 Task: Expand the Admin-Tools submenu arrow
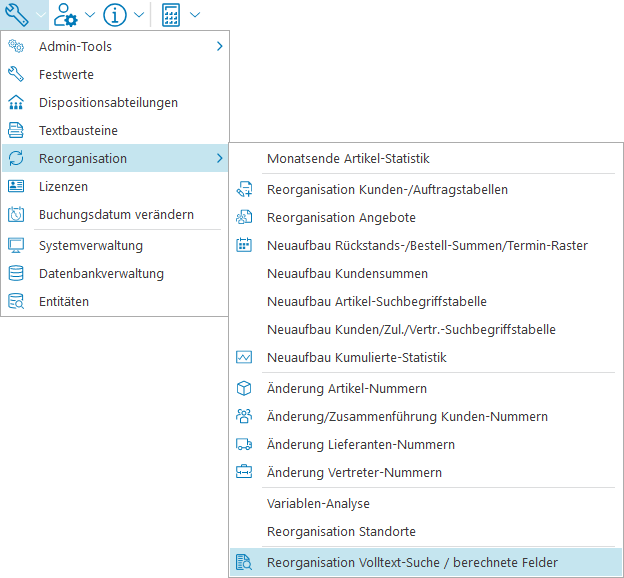tap(219, 46)
